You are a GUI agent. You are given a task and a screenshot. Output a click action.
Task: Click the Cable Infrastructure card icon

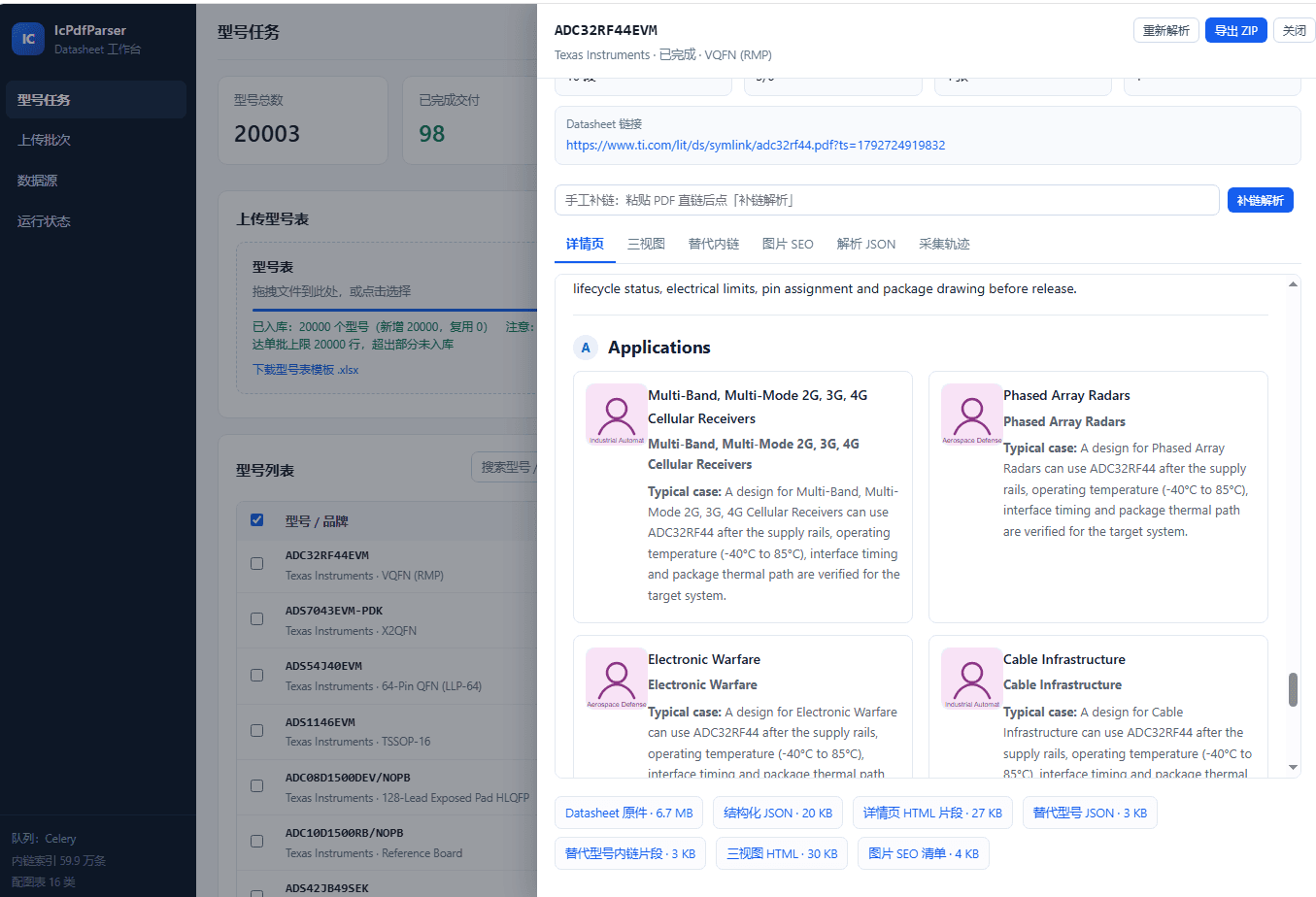coord(971,679)
